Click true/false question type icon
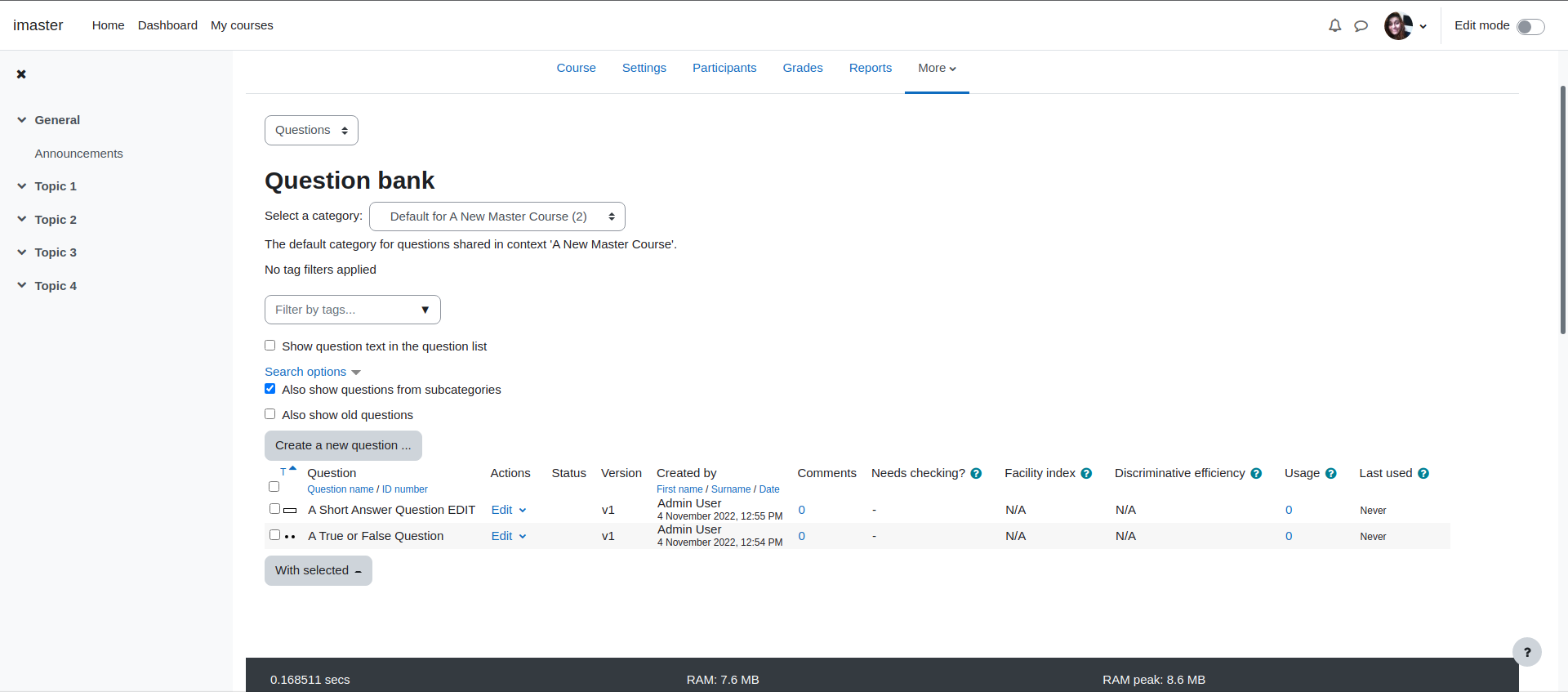This screenshot has height=692, width=1568. point(290,537)
